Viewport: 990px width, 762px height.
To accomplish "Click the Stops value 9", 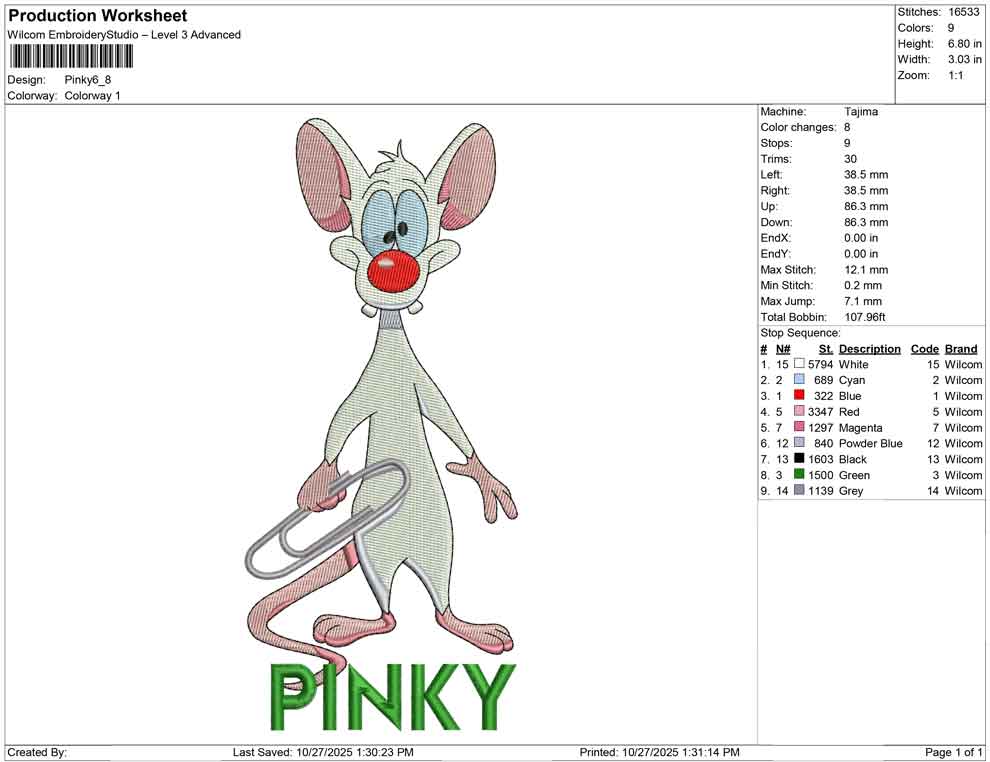I will (847, 143).
